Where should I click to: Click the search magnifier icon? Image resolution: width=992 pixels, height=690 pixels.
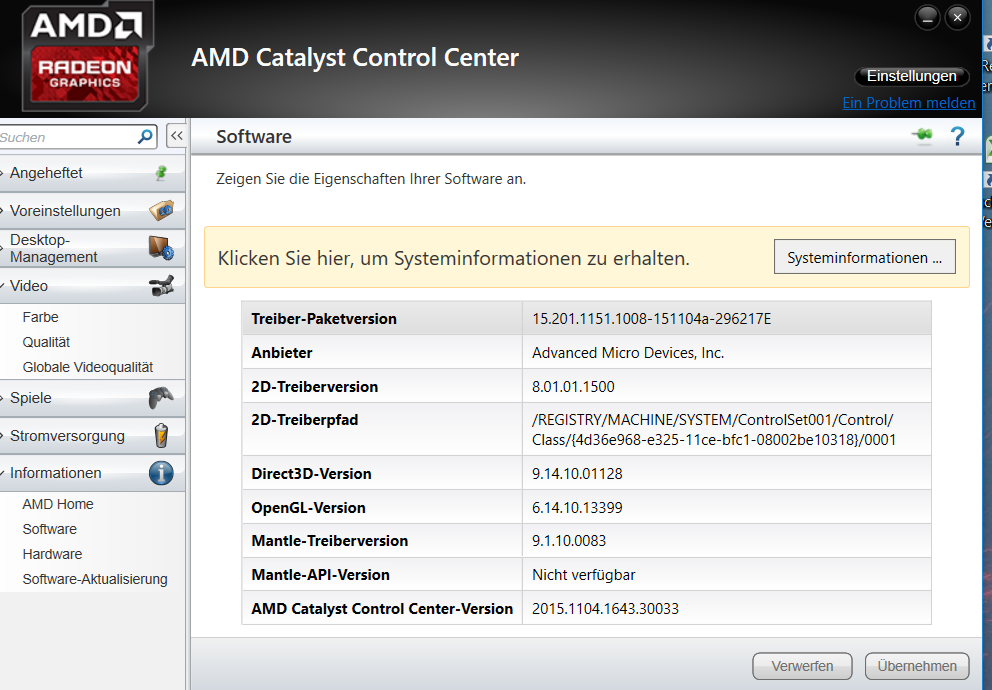coord(145,137)
